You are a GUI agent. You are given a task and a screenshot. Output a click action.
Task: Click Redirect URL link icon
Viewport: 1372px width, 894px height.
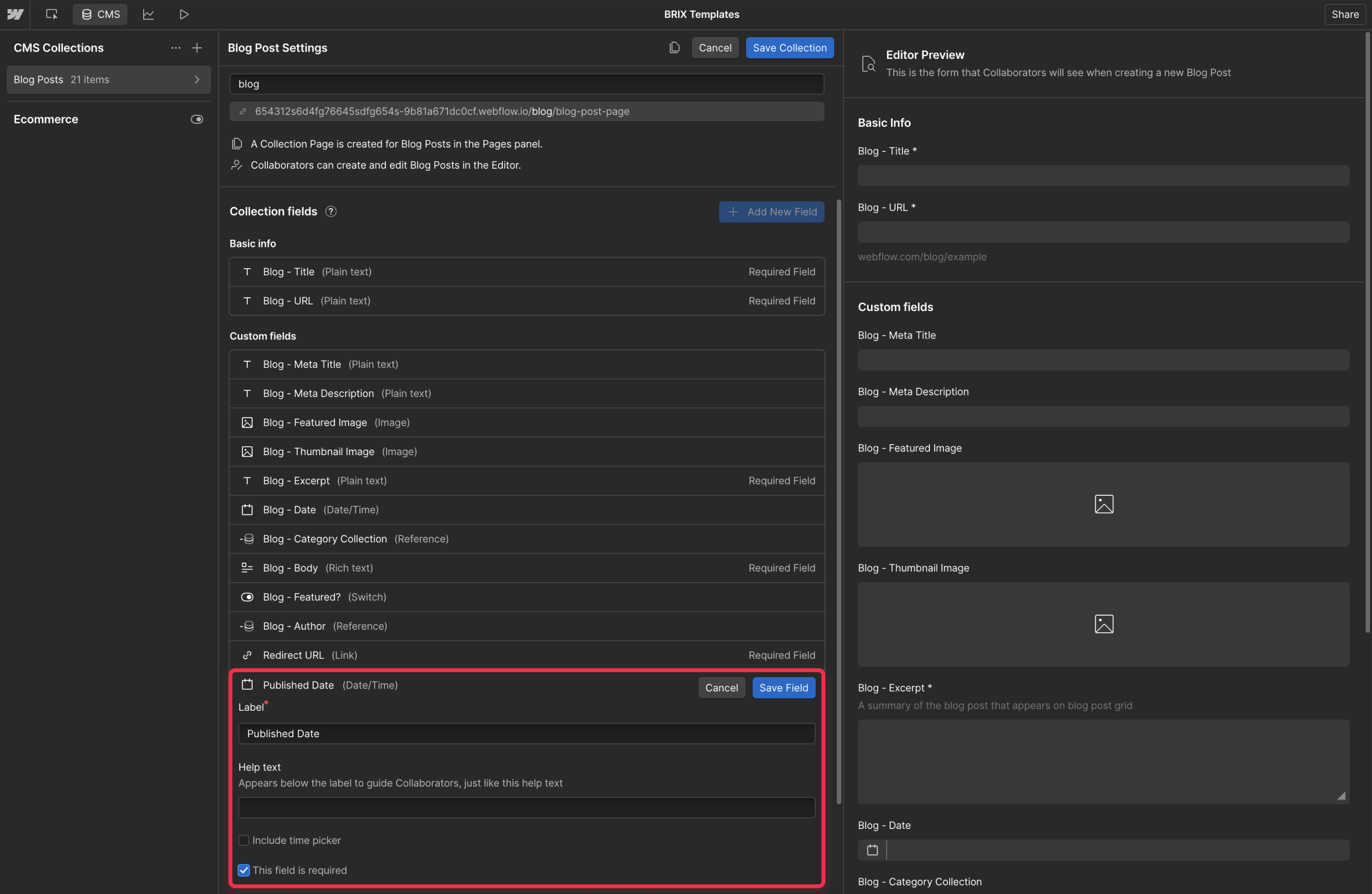pos(247,655)
